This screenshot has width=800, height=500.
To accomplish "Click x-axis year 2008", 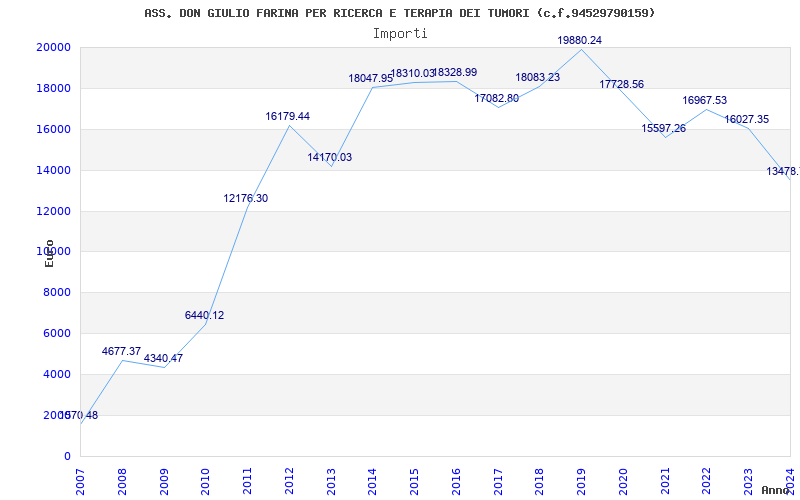I will tap(122, 482).
